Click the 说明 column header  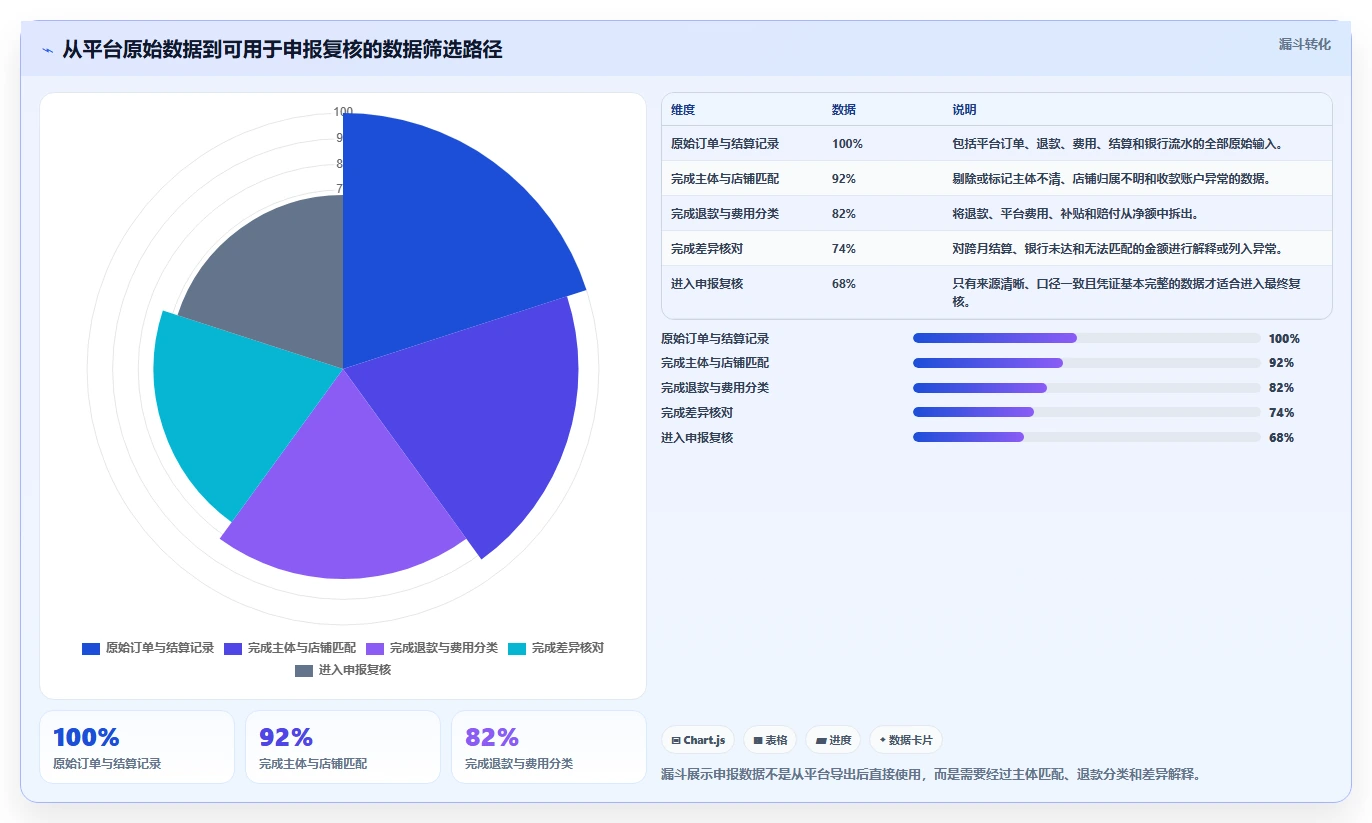(x=964, y=110)
